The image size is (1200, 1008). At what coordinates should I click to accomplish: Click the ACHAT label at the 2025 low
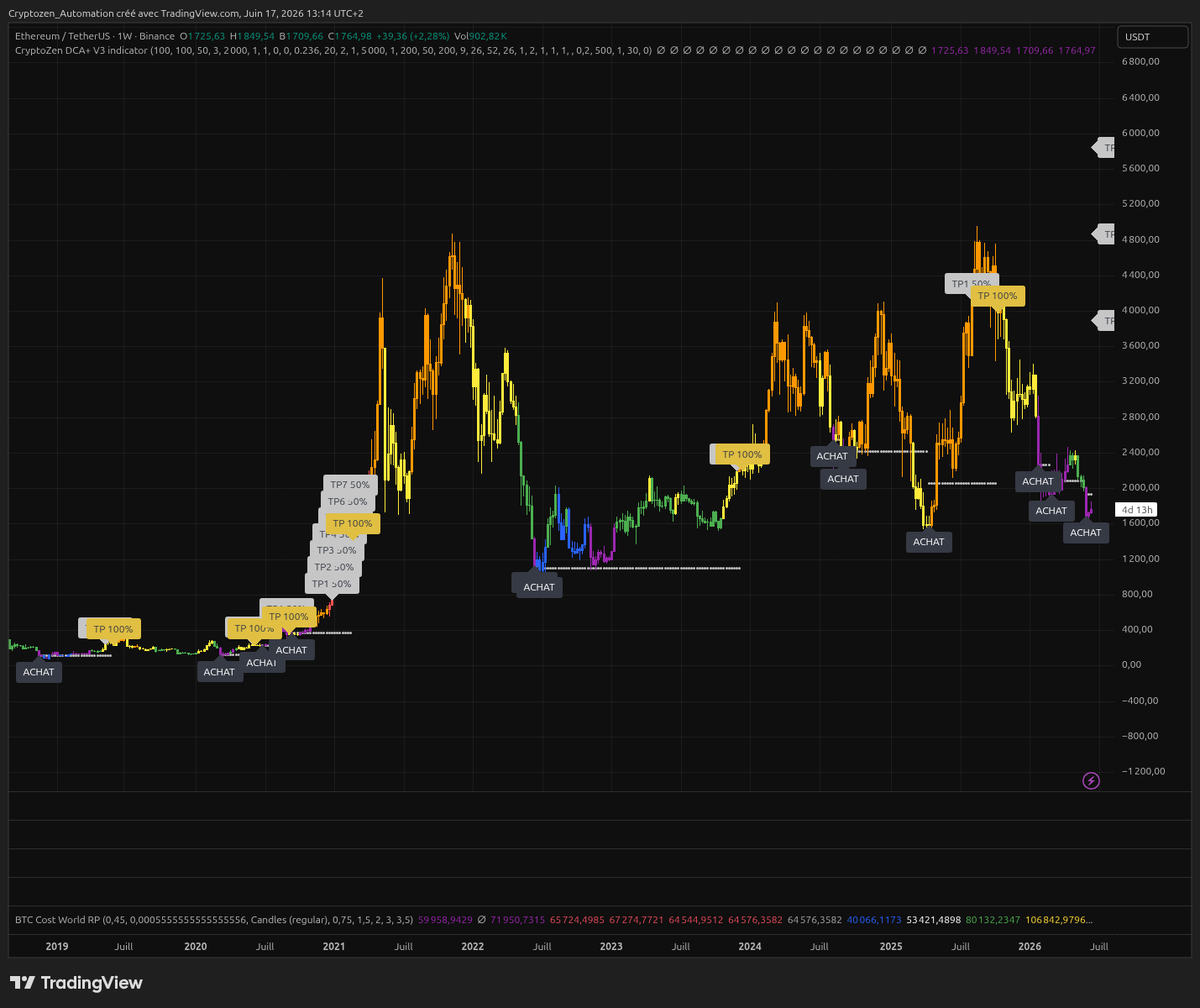(929, 542)
